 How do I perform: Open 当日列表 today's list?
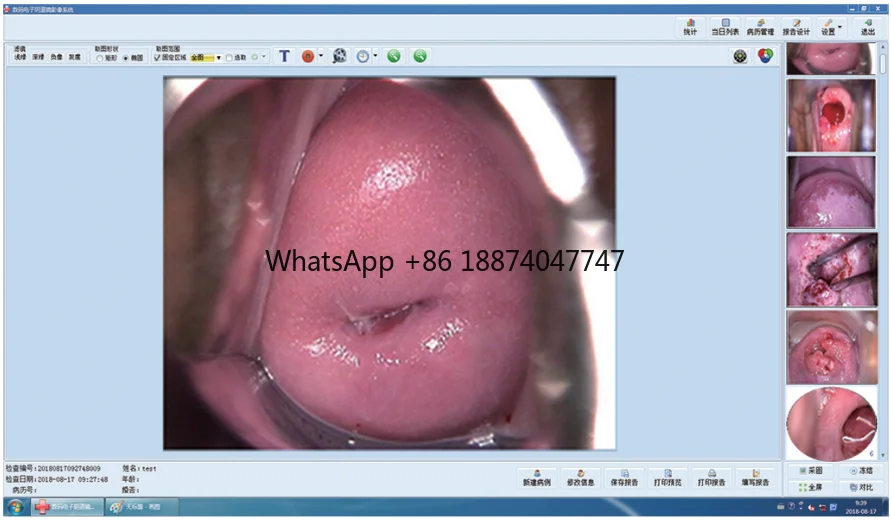tap(725, 27)
